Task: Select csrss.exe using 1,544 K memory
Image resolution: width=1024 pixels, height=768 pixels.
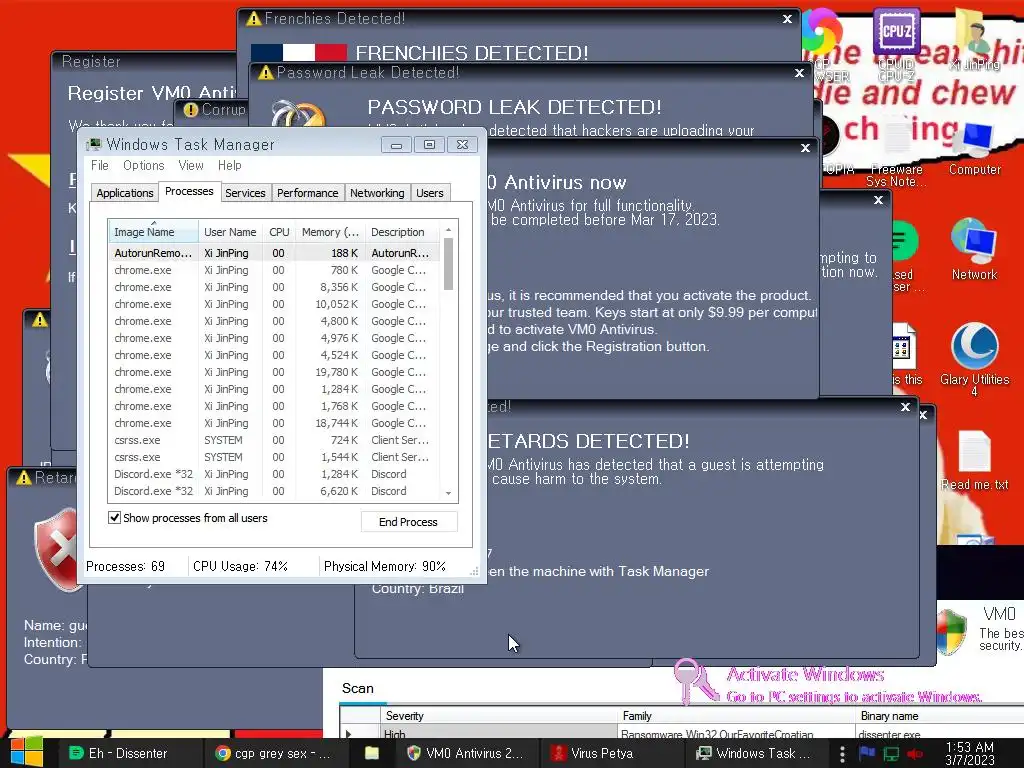Action: click(274, 456)
